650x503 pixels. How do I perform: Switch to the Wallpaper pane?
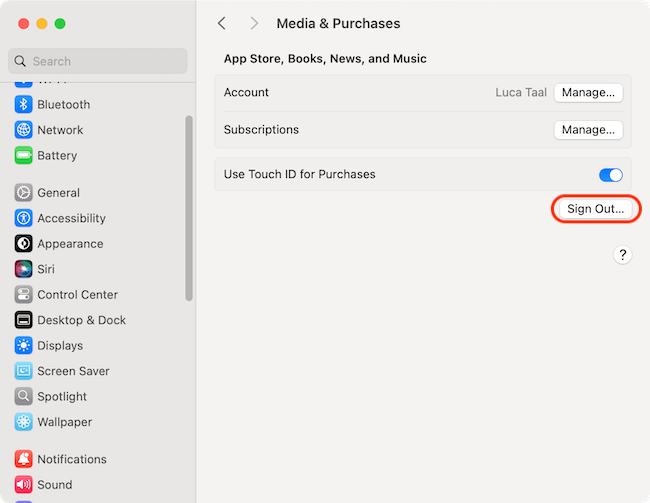pyautogui.click(x=64, y=422)
